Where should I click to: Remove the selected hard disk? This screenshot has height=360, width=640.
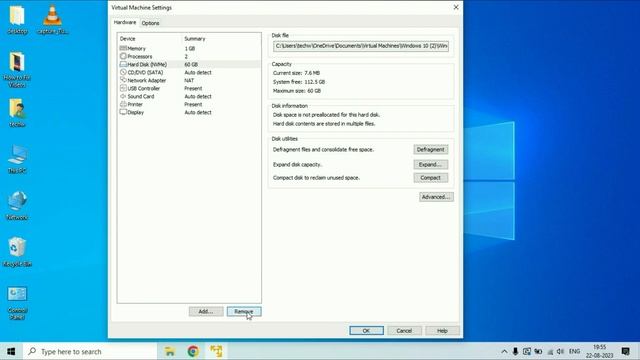click(x=244, y=311)
